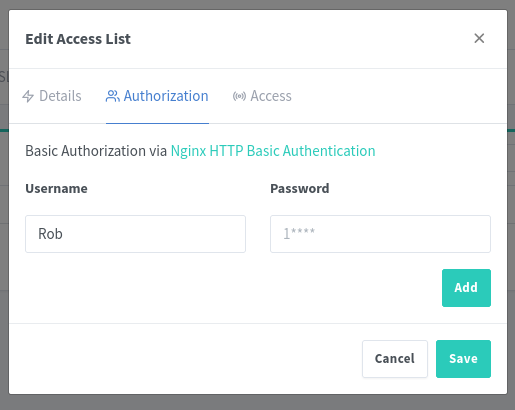The image size is (515, 410).
Task: Select the Authorization tab label
Action: click(166, 96)
